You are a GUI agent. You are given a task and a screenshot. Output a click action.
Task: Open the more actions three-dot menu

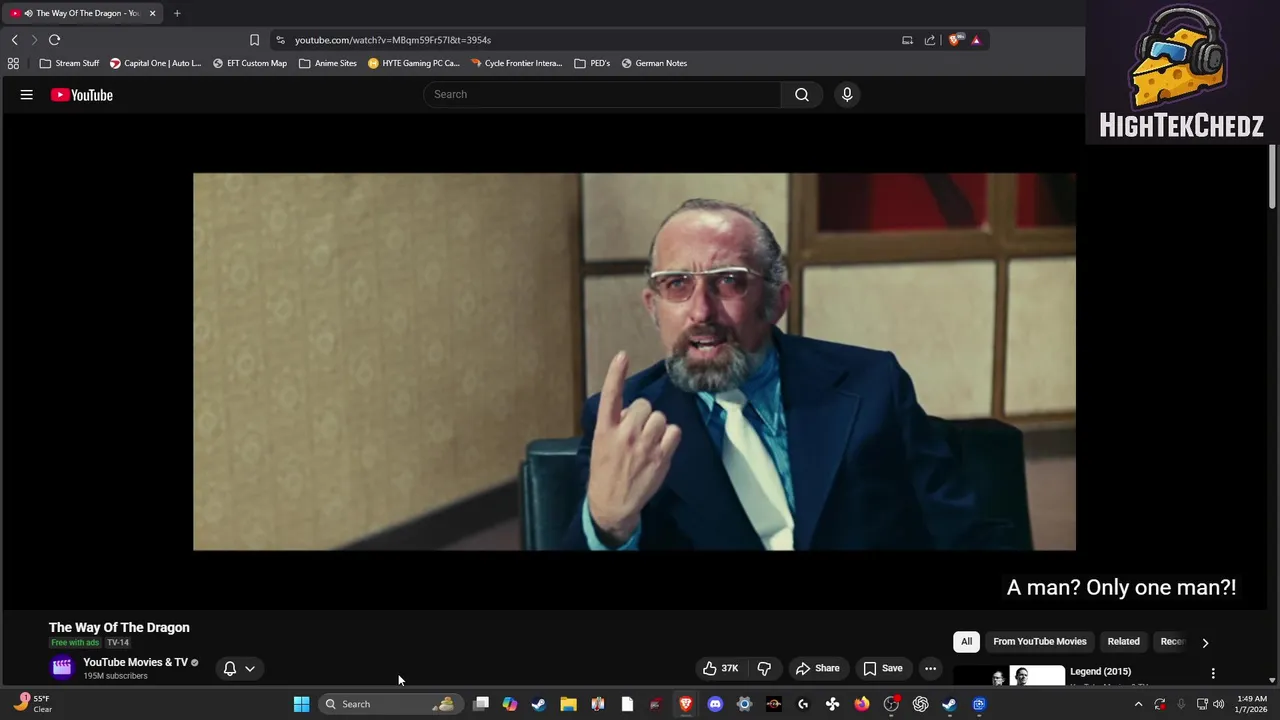point(930,668)
